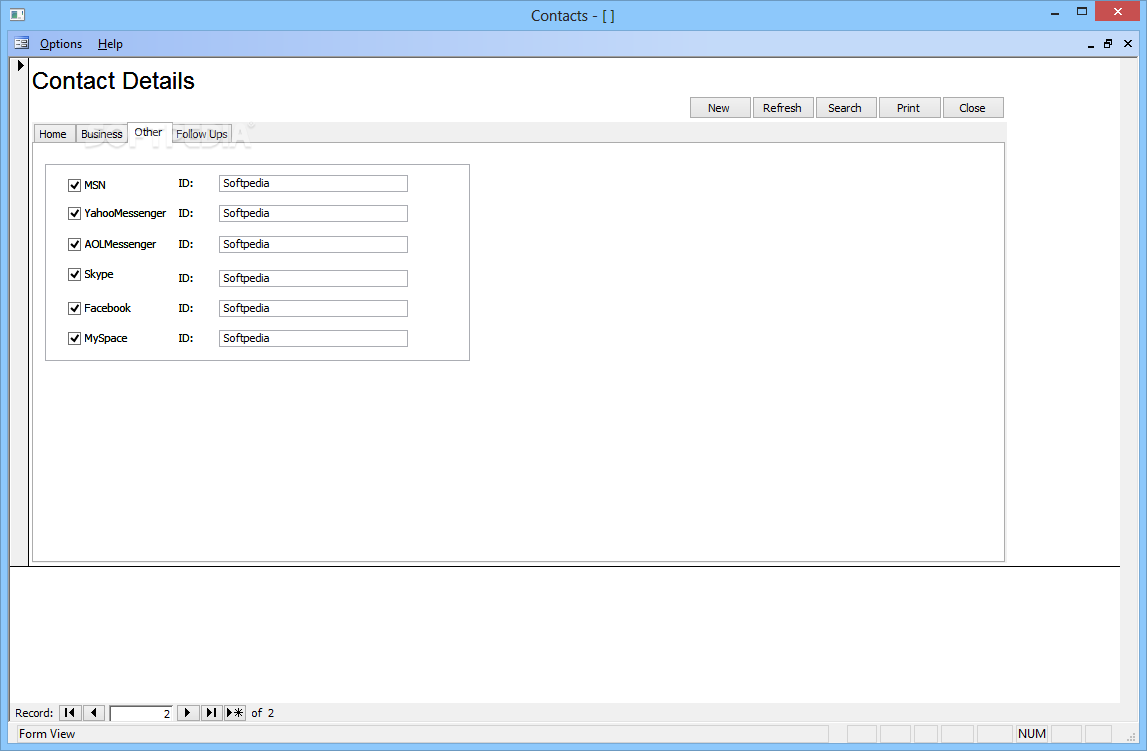The image size is (1147, 751).
Task: Maximize the Contacts application window
Action: click(x=1082, y=12)
